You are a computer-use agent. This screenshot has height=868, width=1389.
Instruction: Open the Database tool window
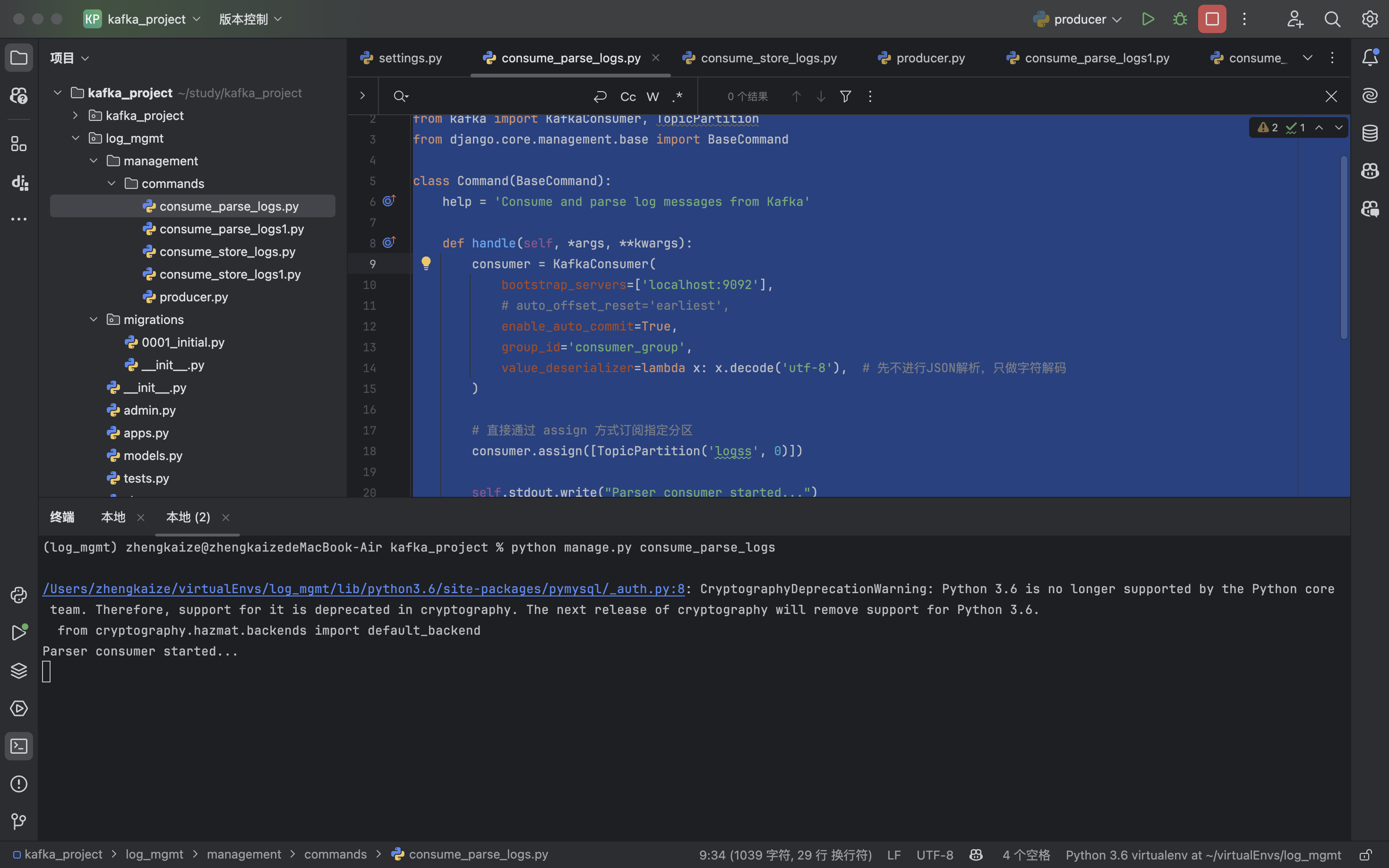1370,133
